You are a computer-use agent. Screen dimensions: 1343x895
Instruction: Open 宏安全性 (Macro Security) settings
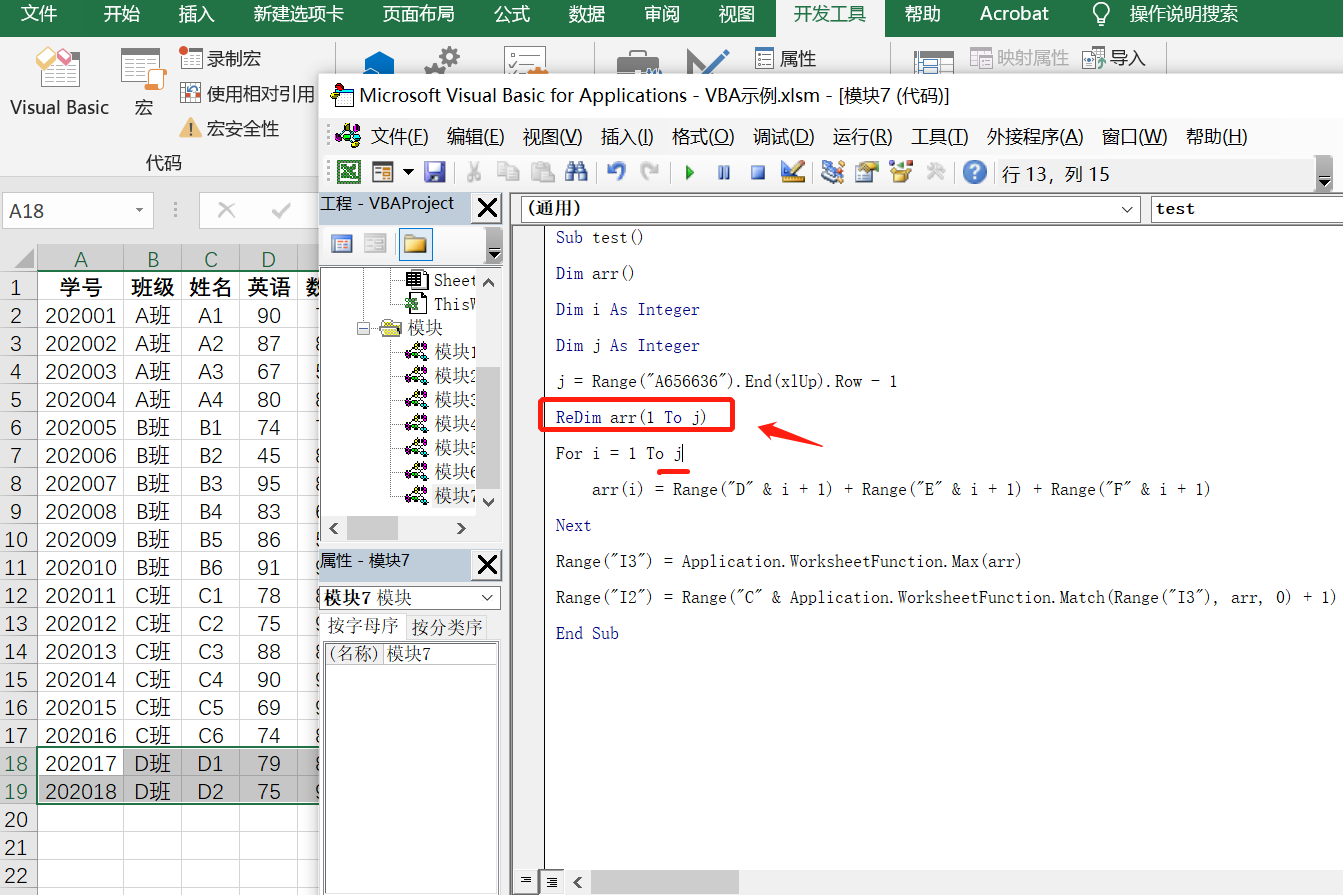coord(229,128)
